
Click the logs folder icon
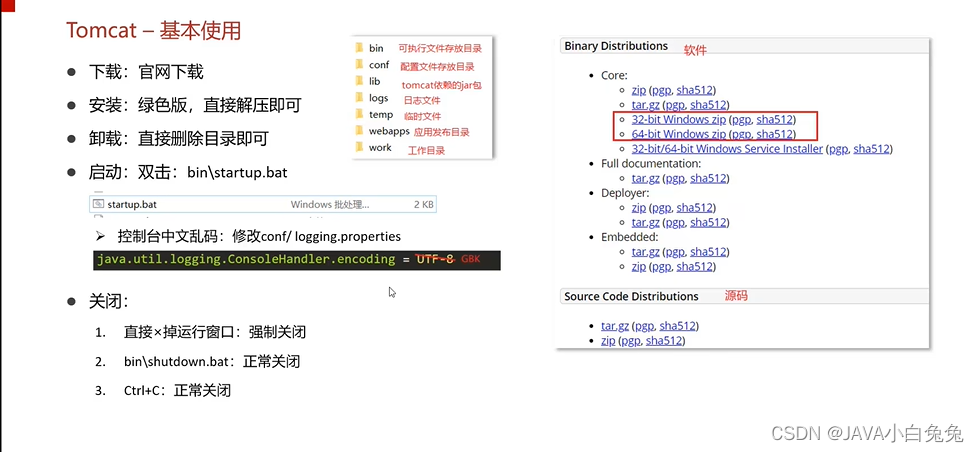pos(359,97)
